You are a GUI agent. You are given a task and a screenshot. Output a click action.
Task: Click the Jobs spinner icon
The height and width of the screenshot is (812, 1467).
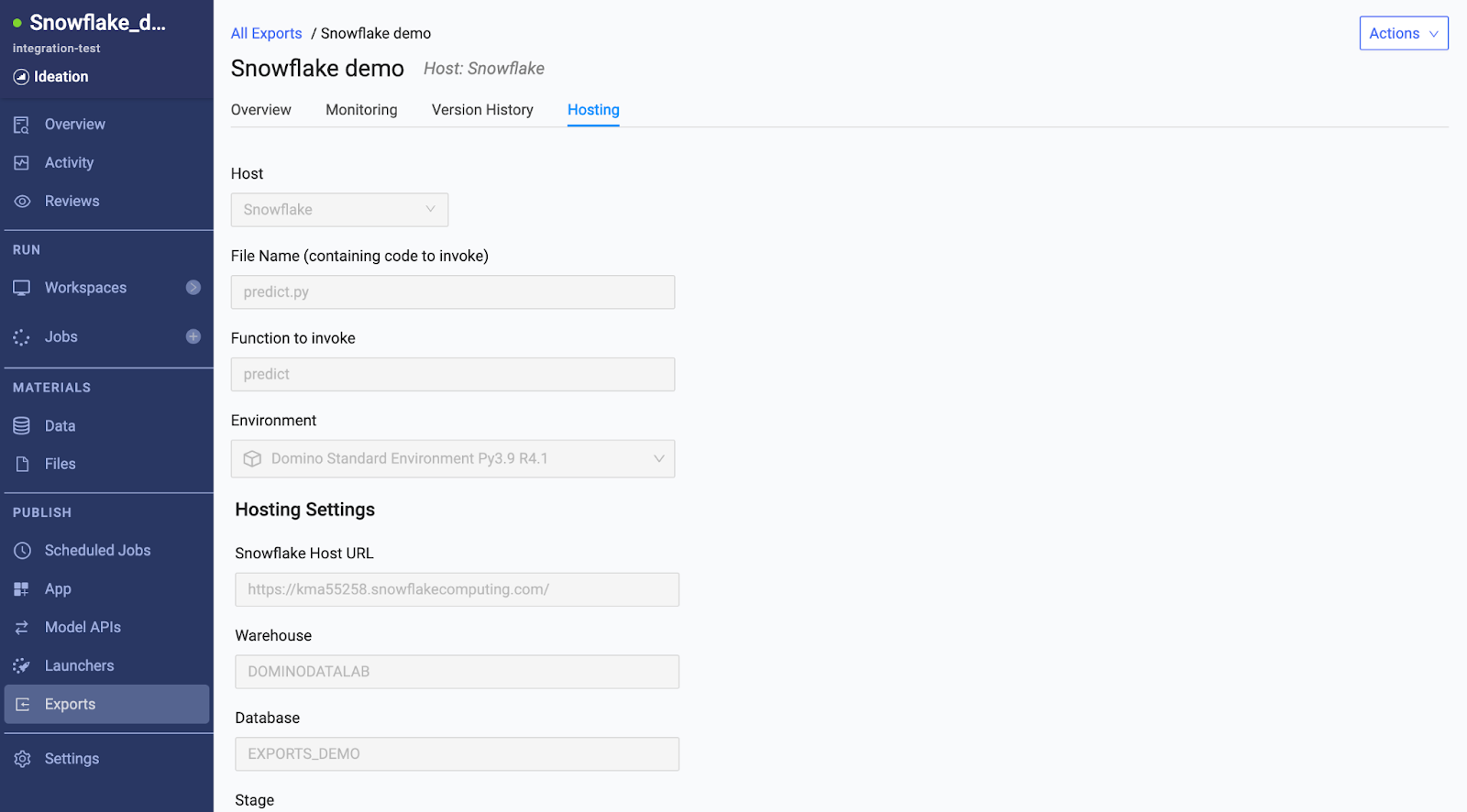(x=22, y=337)
